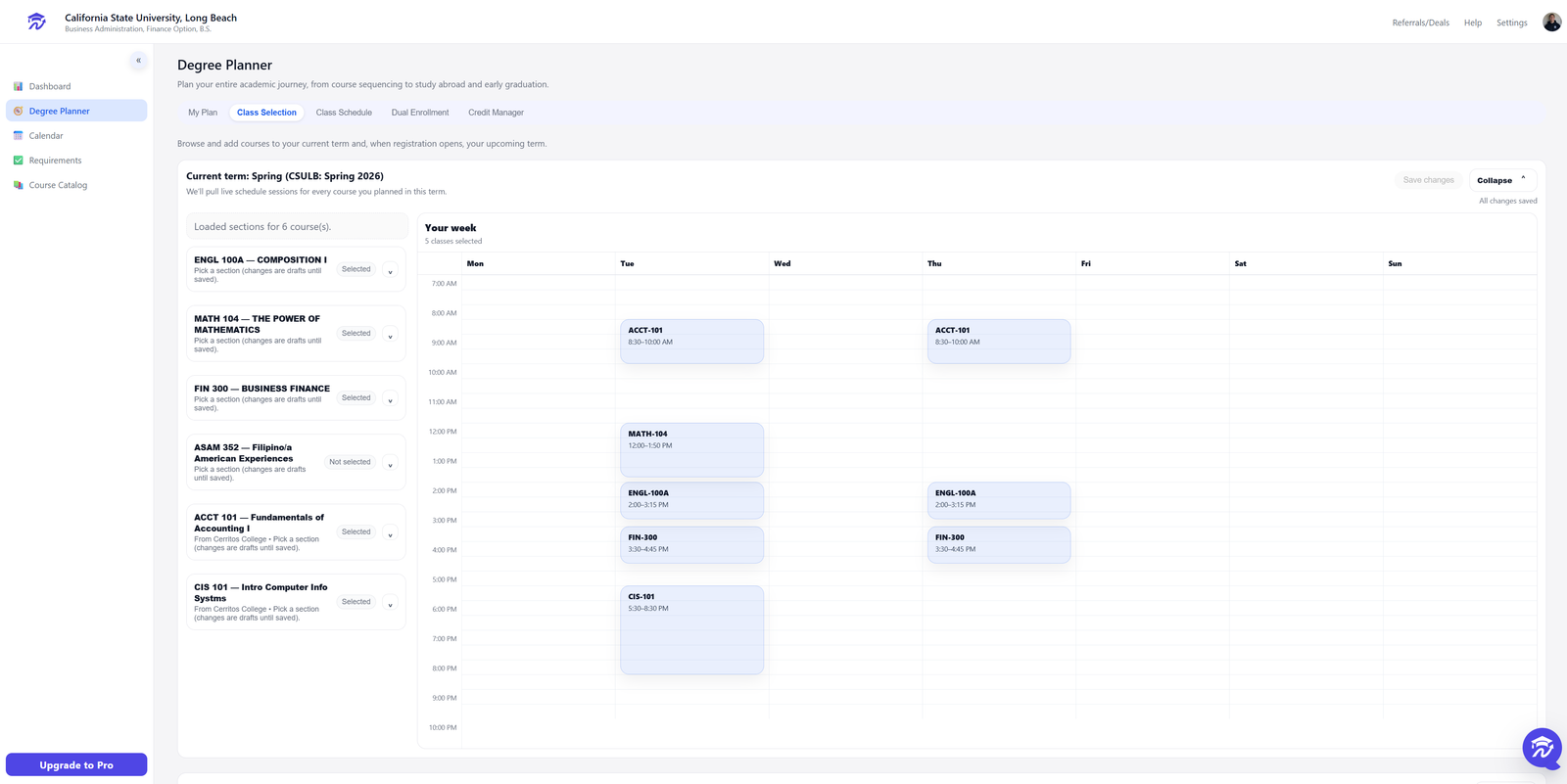Click the Requirements checkmark icon
Viewport: 1567px width, 784px height.
click(18, 160)
